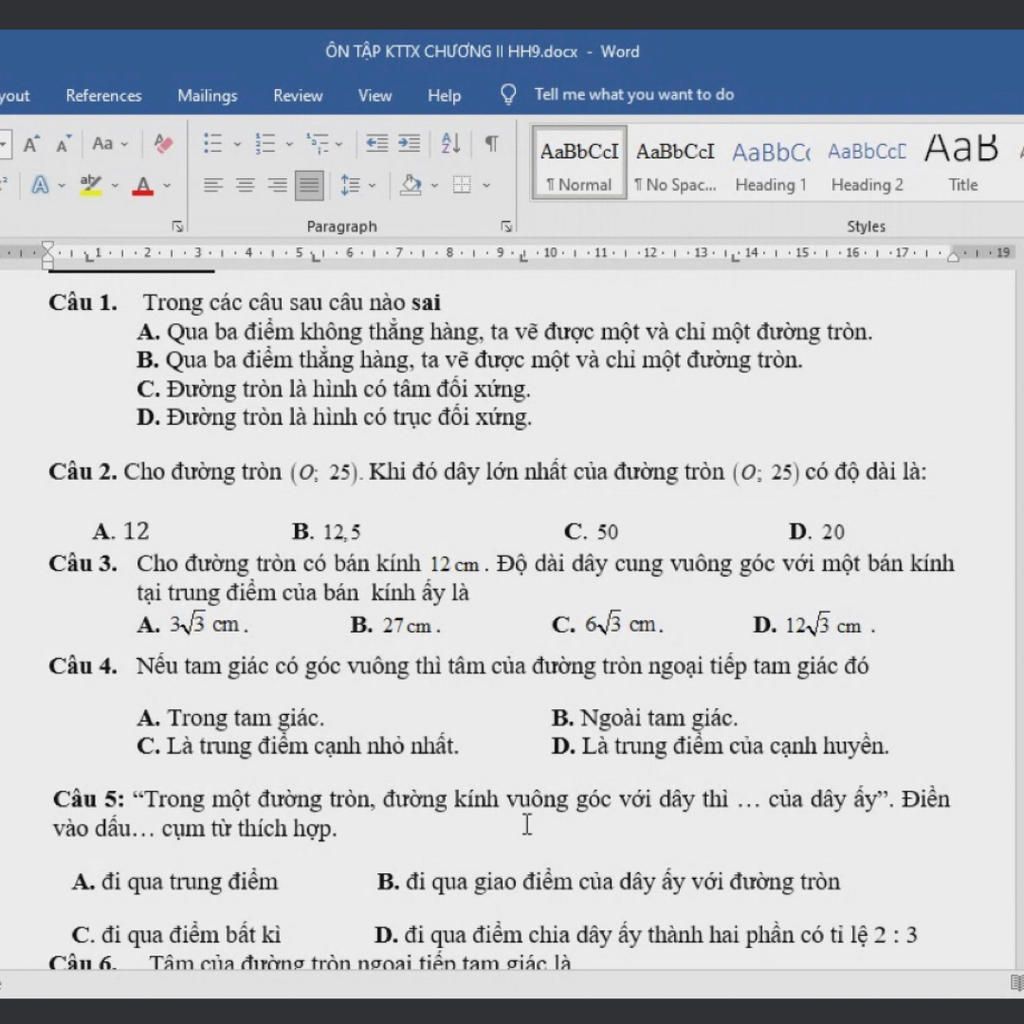Toggle Align Right paragraph alignment
This screenshot has width=1024, height=1024.
click(277, 185)
